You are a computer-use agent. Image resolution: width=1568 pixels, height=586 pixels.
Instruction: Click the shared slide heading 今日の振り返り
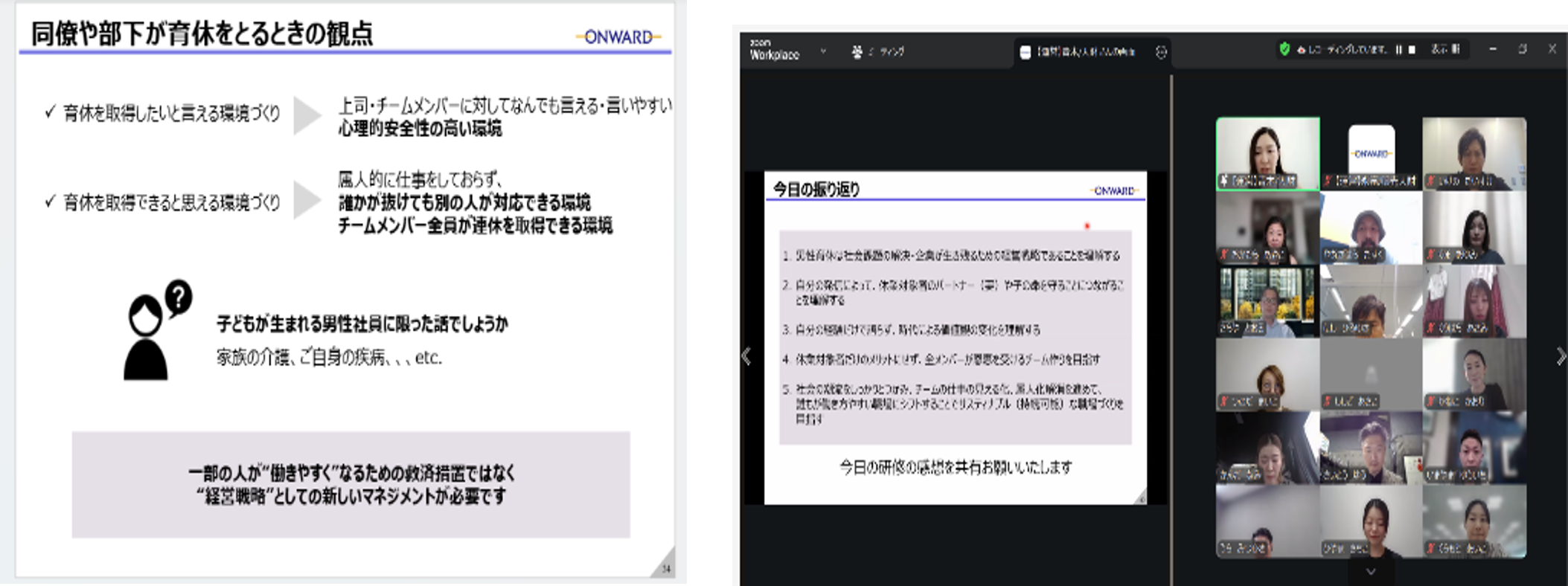point(817,189)
